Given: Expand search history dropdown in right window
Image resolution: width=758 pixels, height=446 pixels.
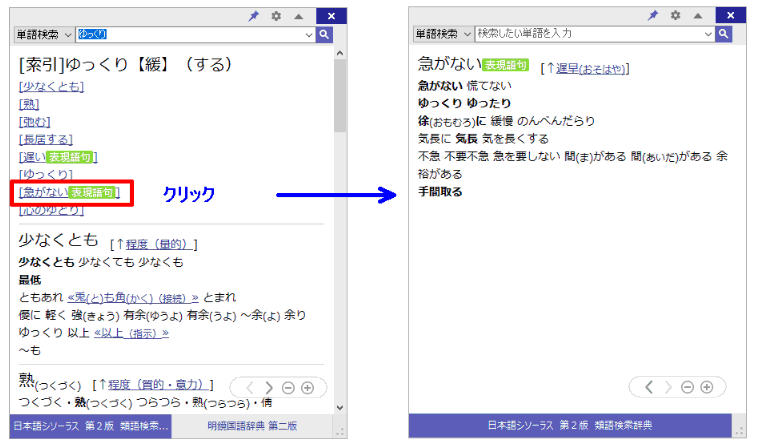Looking at the screenshot, I should 708,34.
